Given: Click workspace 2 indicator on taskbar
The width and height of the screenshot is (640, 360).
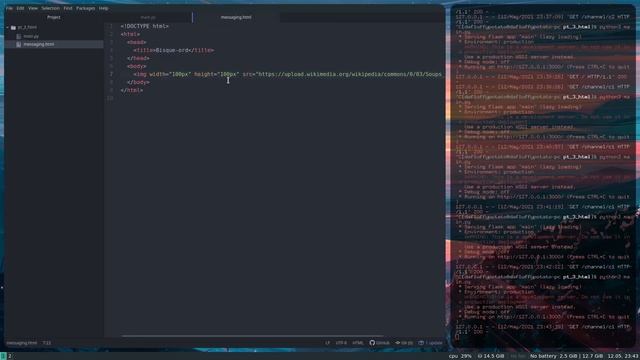Looking at the screenshot, I should click(x=10, y=356).
